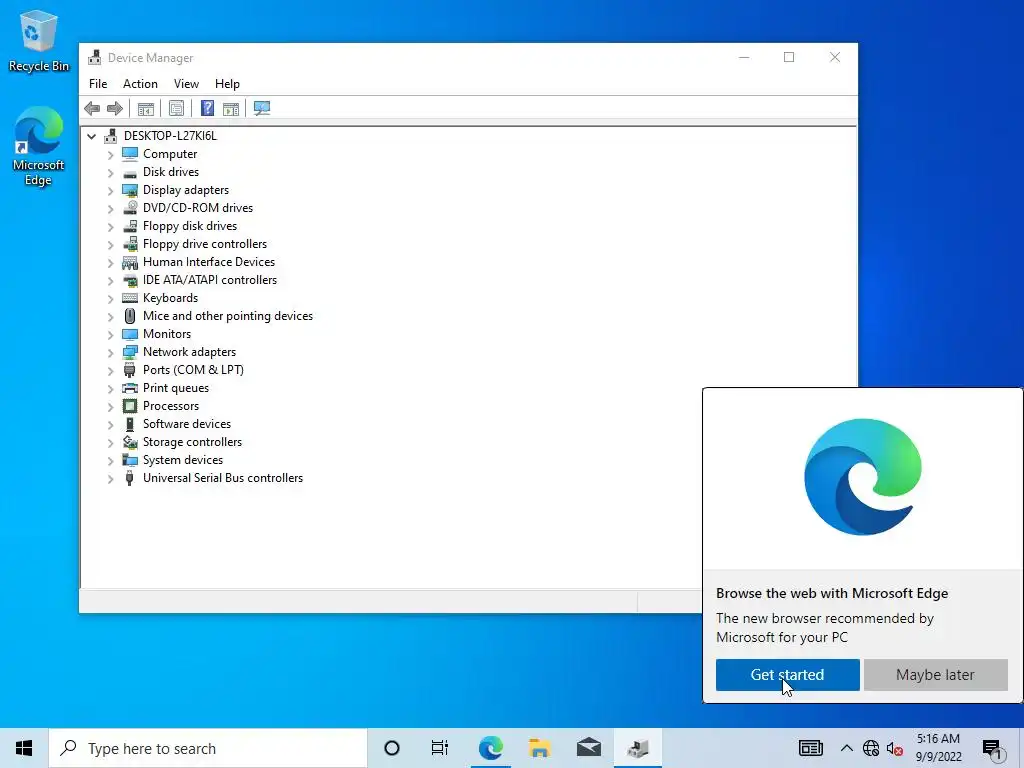Viewport: 1024px width, 768px height.
Task: Click the Back arrow in Device Manager toolbar
Action: (x=92, y=108)
